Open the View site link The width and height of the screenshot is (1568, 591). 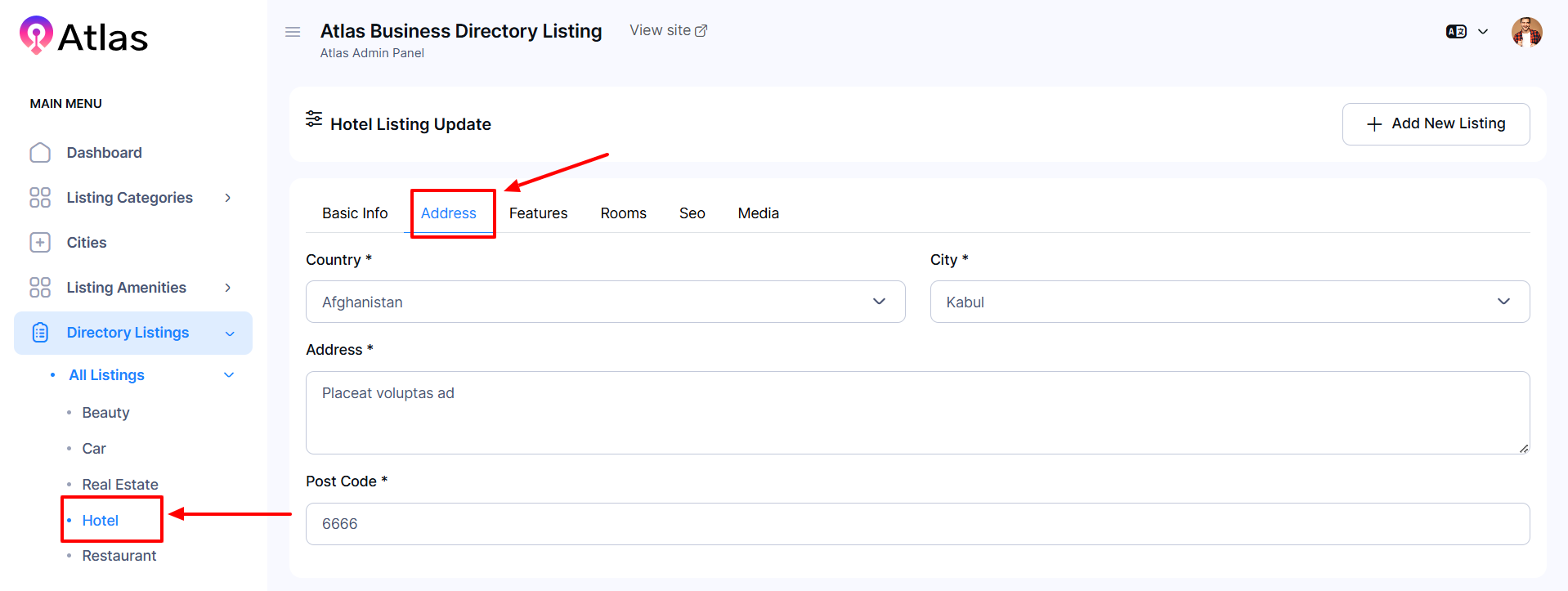[668, 30]
